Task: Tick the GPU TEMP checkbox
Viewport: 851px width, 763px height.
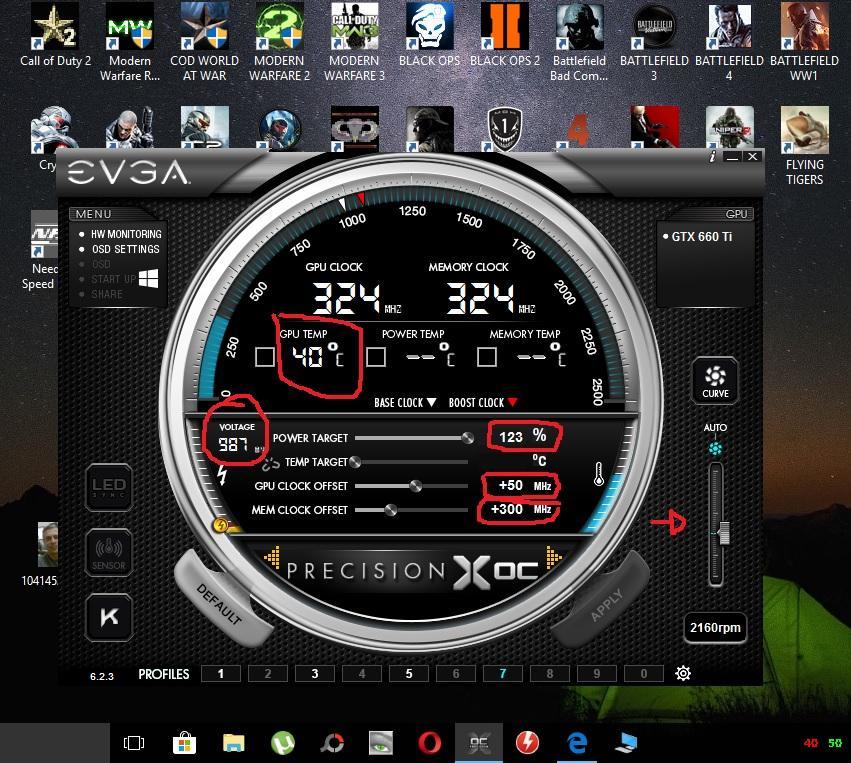Action: 264,357
